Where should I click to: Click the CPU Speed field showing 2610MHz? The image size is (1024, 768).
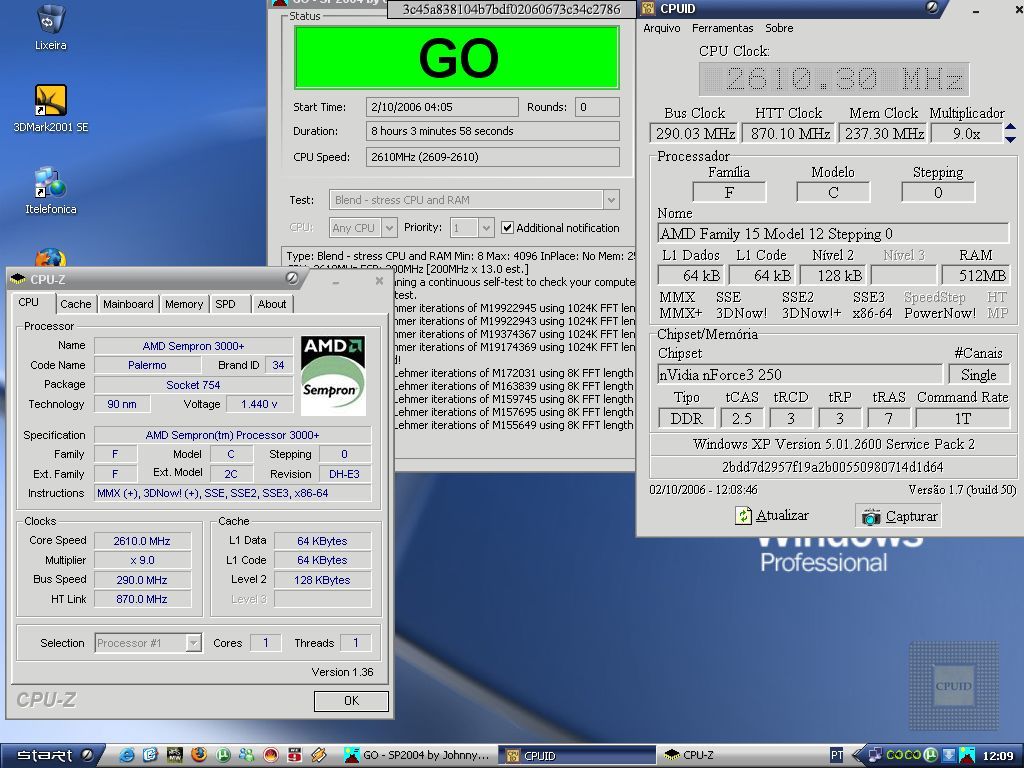492,157
